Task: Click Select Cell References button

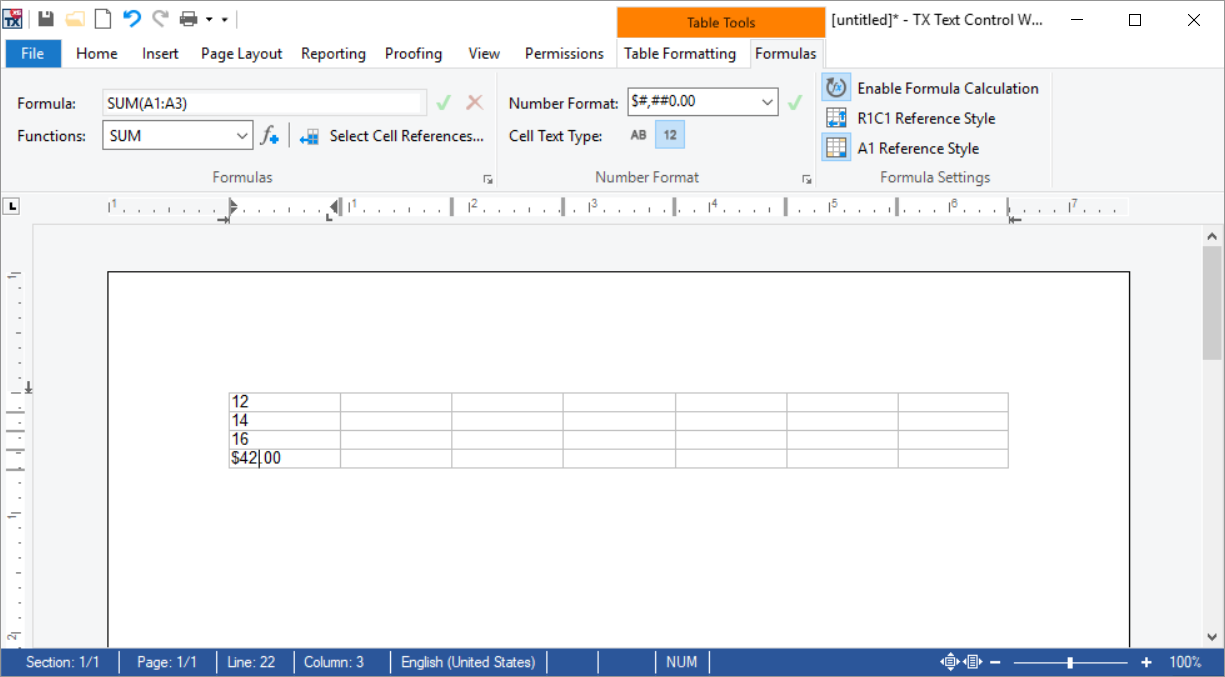Action: pos(391,136)
